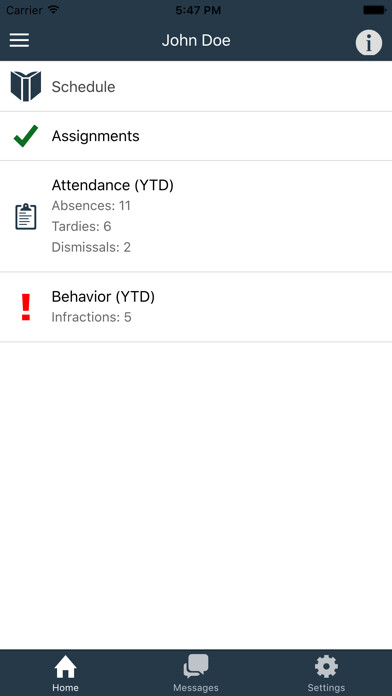This screenshot has height=696, width=392.
Task: Open the Schedule row
Action: 196,87
